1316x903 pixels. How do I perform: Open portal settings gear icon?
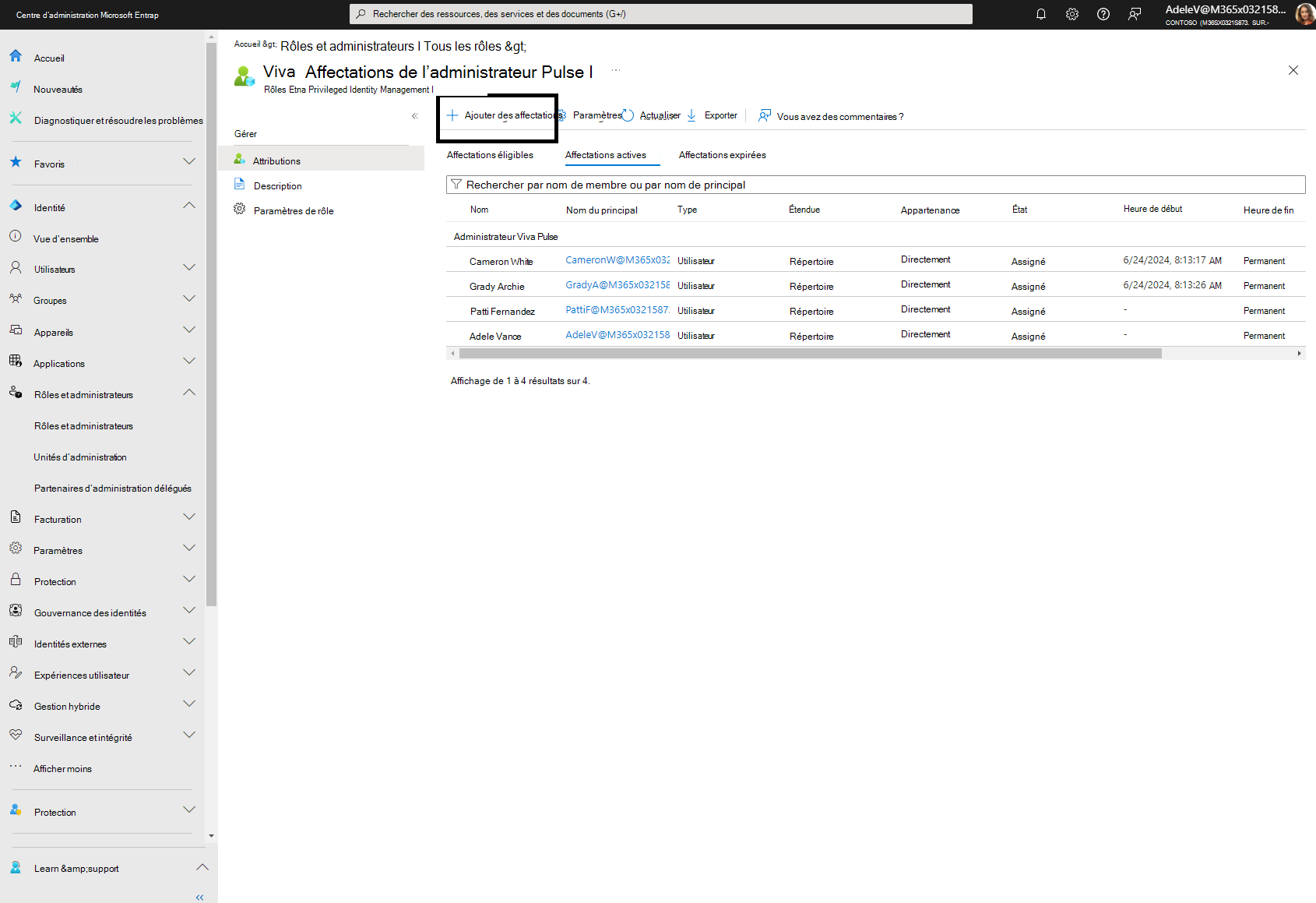[x=1072, y=14]
